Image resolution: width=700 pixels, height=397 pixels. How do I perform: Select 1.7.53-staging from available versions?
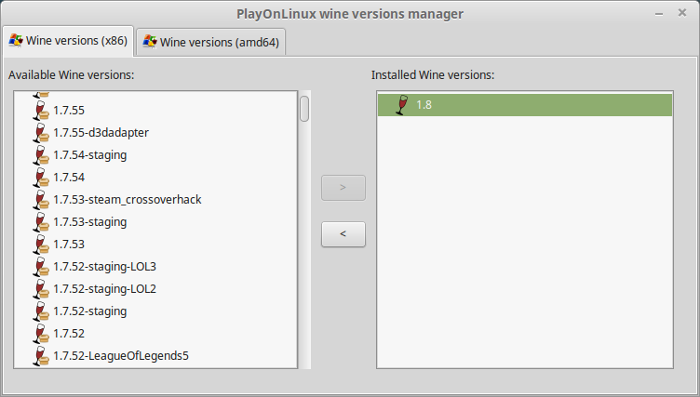click(x=90, y=222)
